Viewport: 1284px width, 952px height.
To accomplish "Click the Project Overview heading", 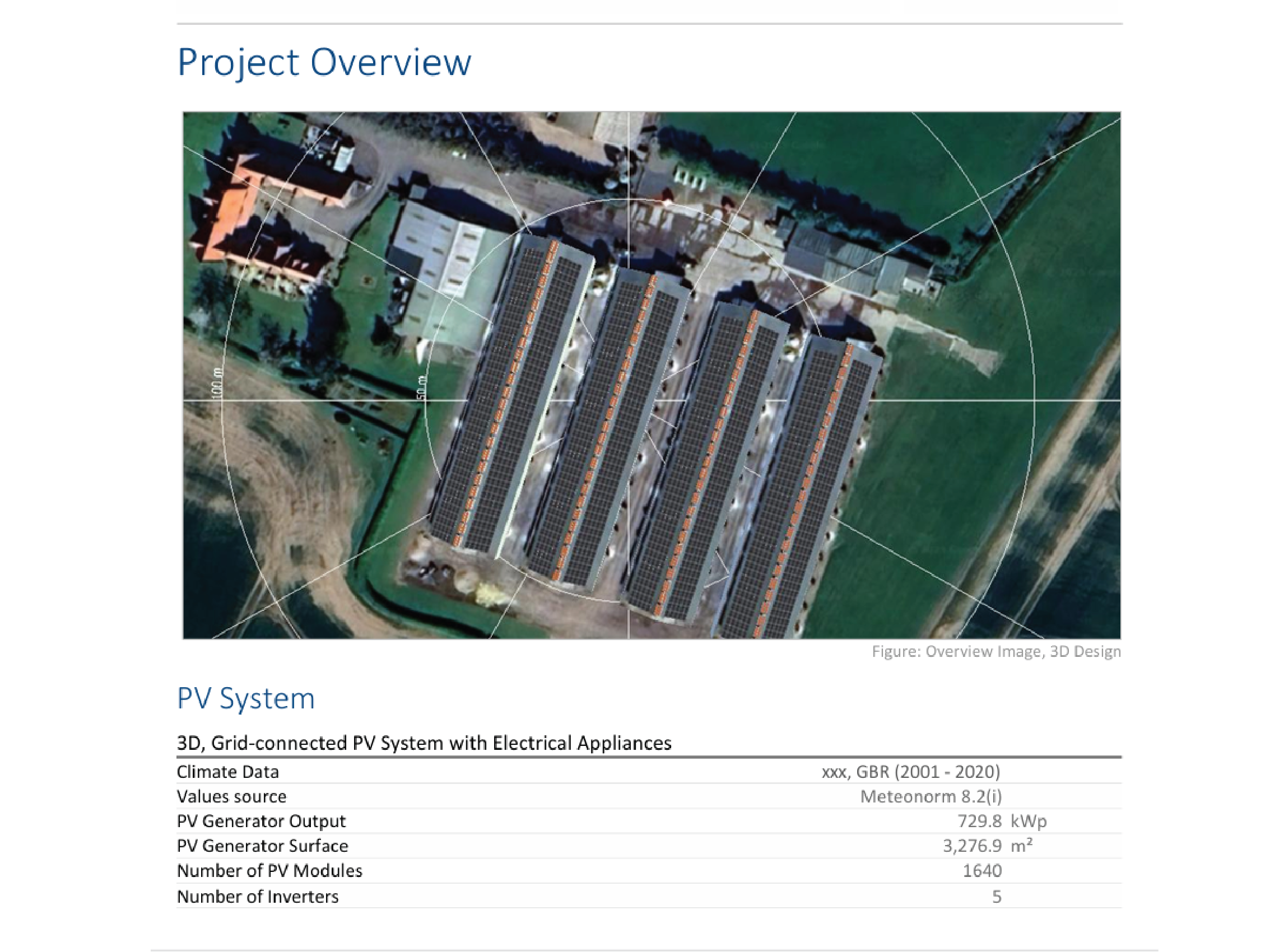I will 324,62.
